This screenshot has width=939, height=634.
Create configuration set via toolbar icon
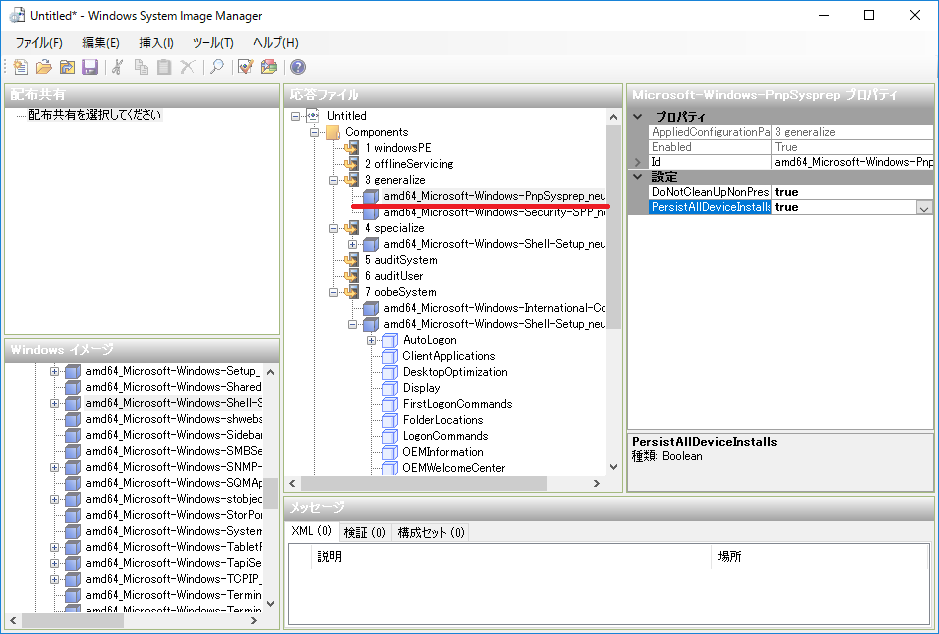point(269,67)
